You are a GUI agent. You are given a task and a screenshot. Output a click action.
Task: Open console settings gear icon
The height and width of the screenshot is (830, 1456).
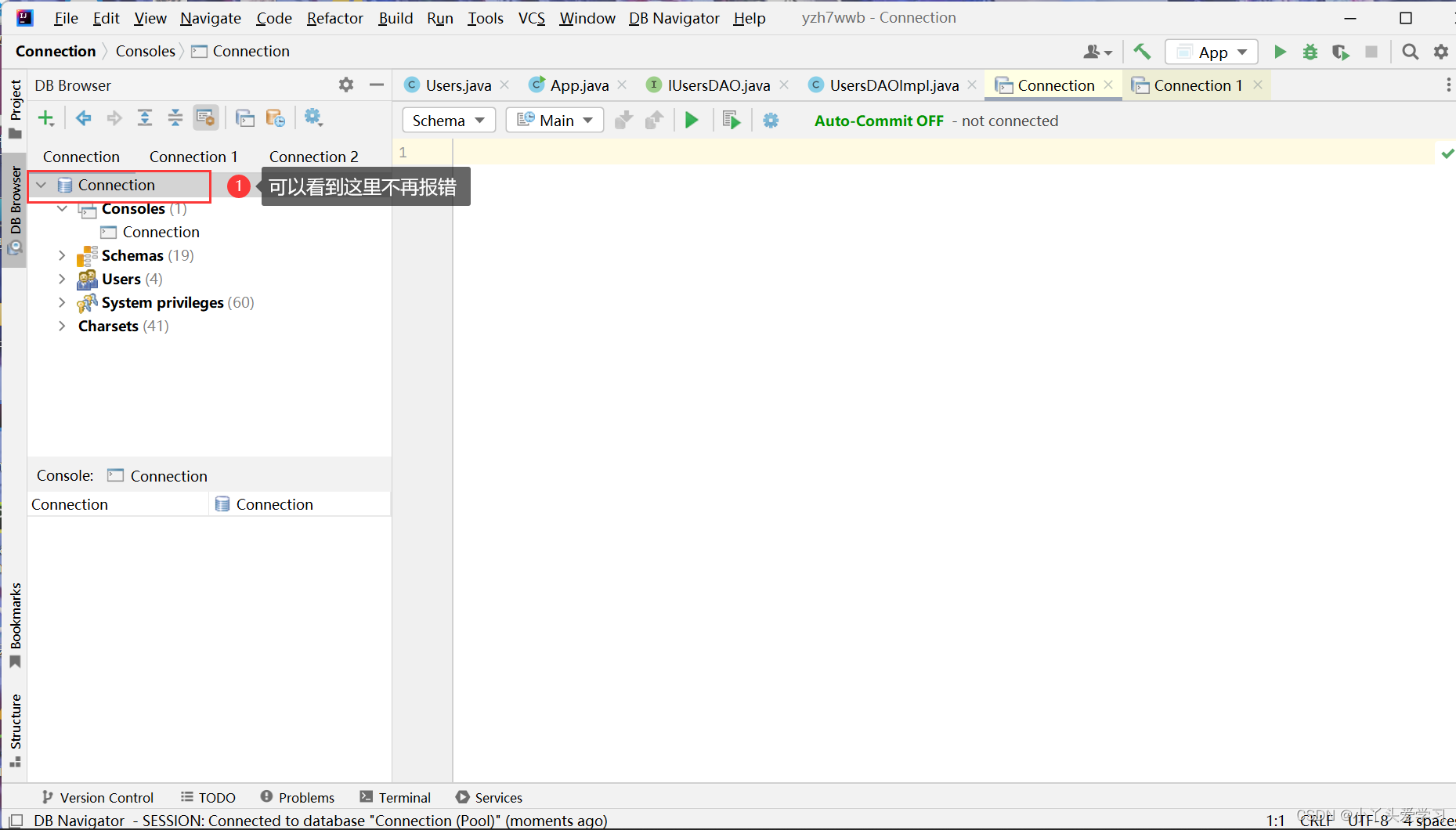[771, 121]
